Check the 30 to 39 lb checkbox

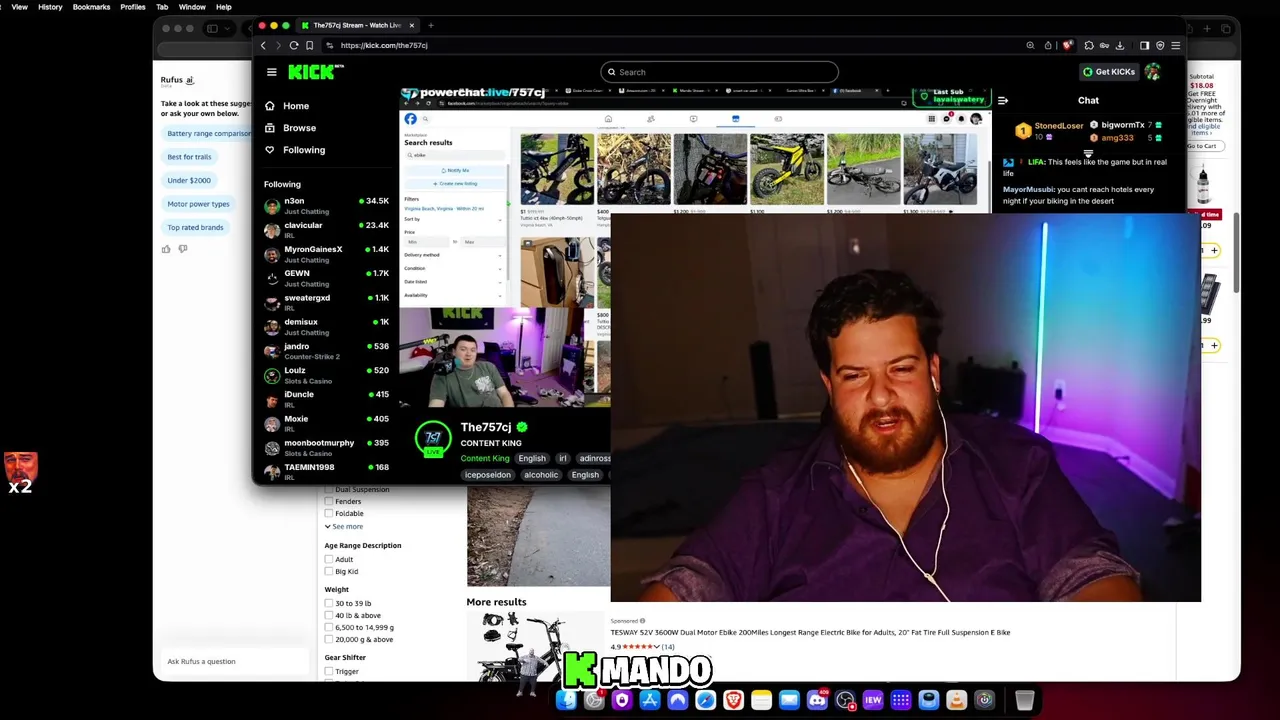tap(329, 603)
